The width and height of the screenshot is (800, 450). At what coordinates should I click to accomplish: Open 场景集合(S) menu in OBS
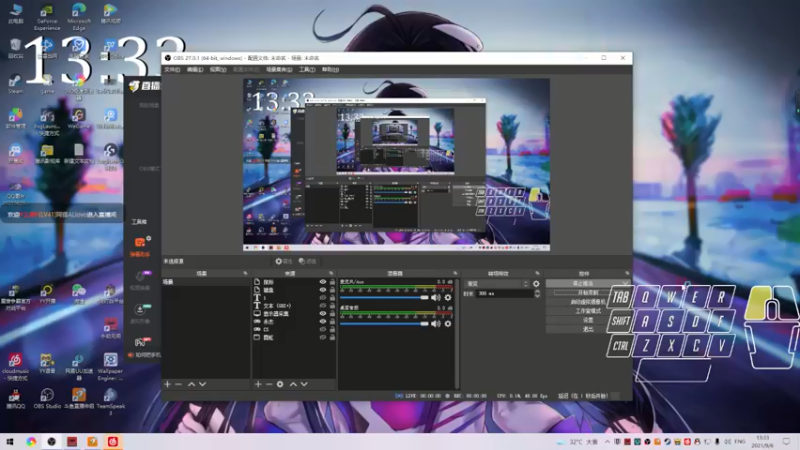pyautogui.click(x=279, y=69)
